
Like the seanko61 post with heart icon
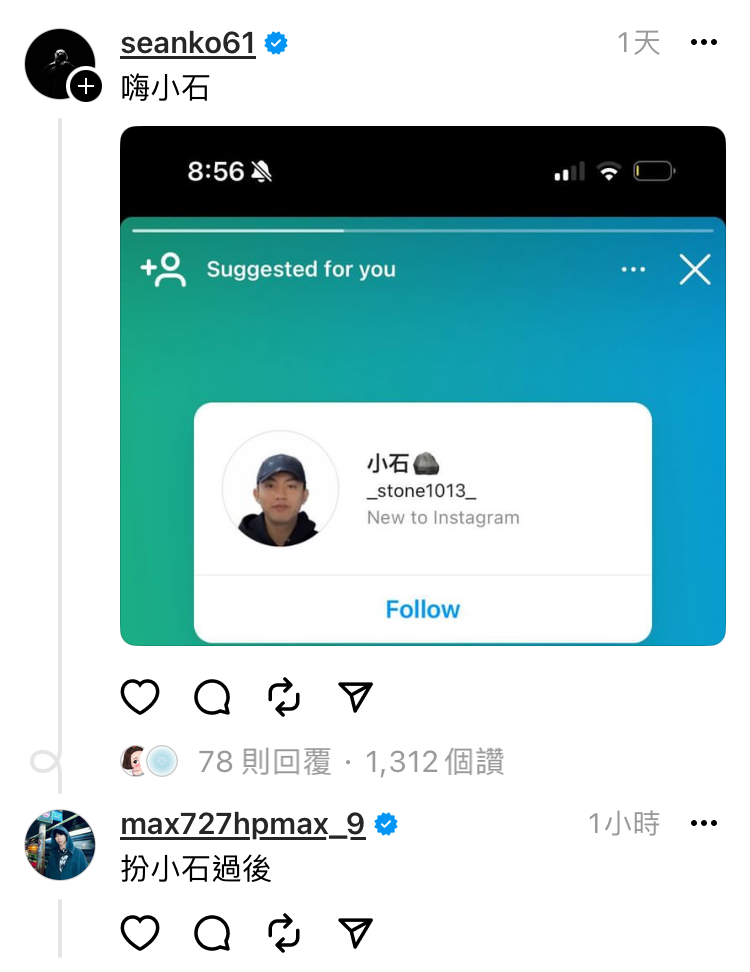(x=139, y=697)
